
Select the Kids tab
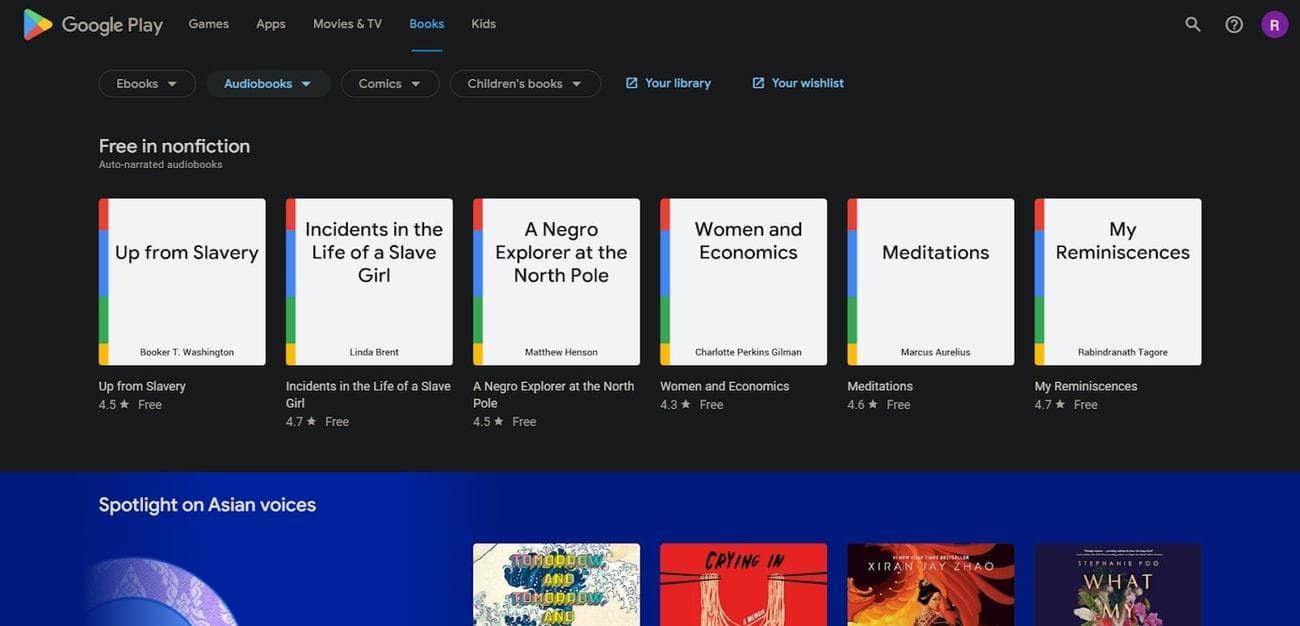483,24
